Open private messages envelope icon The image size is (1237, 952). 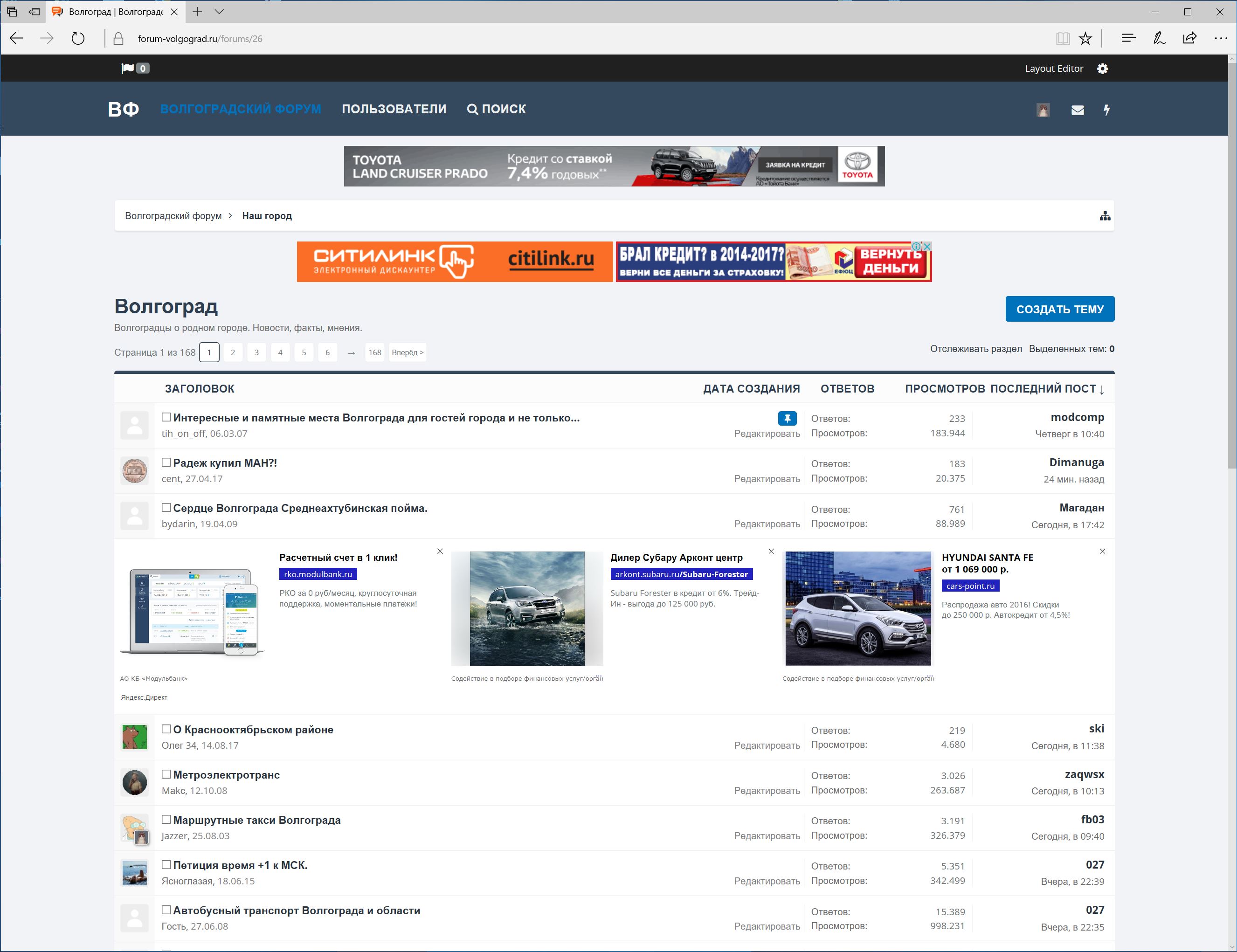coord(1077,110)
